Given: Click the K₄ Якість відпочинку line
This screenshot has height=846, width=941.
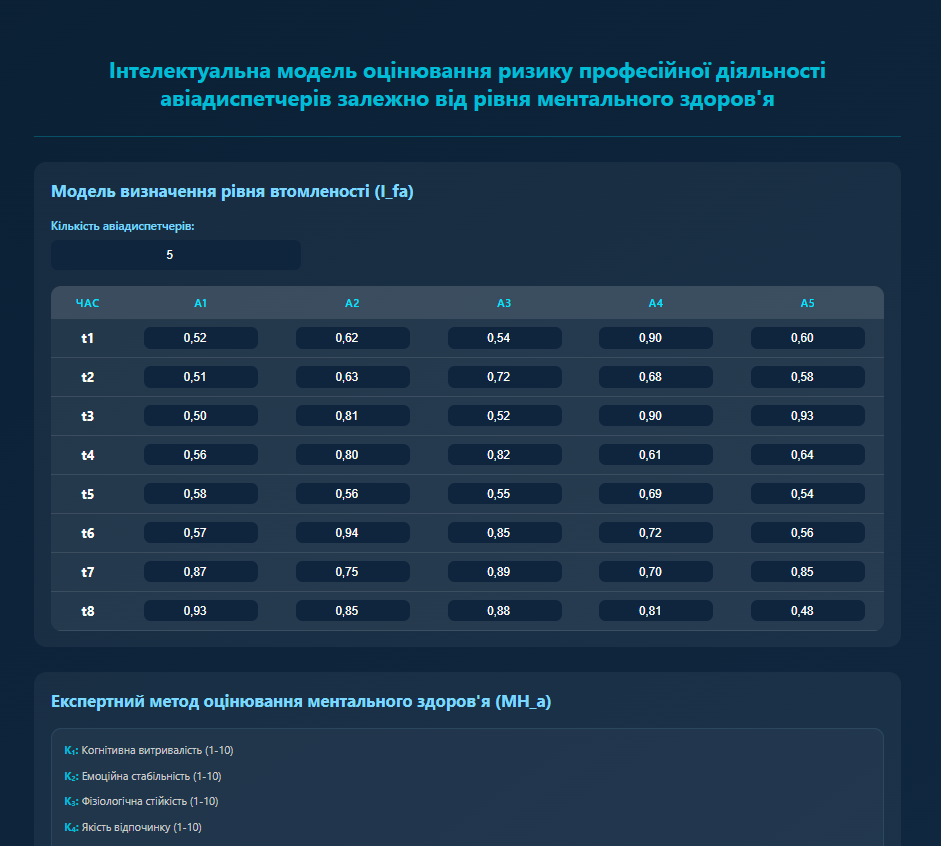Looking at the screenshot, I should pos(133,827).
